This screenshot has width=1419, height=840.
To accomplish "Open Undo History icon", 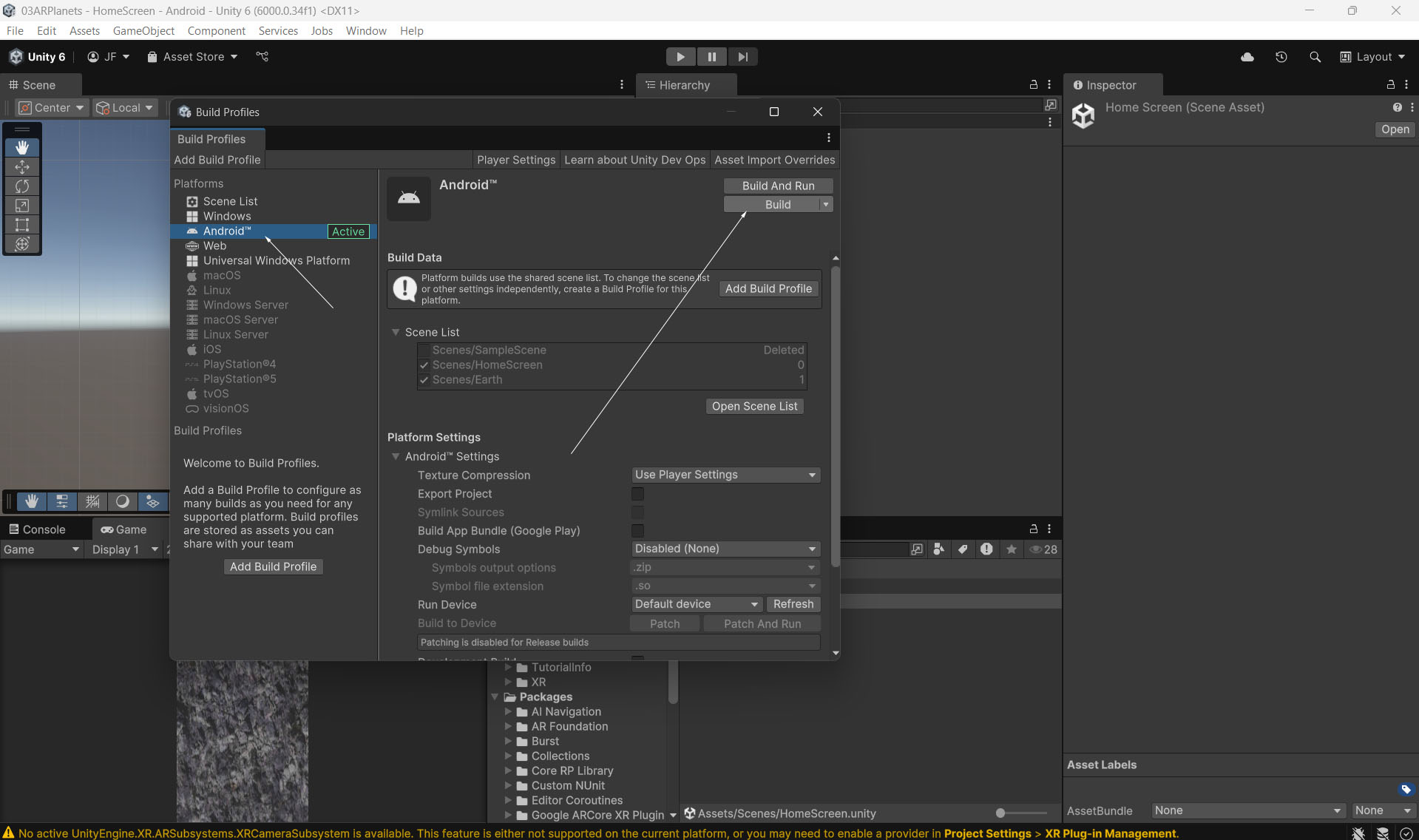I will [x=1281, y=57].
